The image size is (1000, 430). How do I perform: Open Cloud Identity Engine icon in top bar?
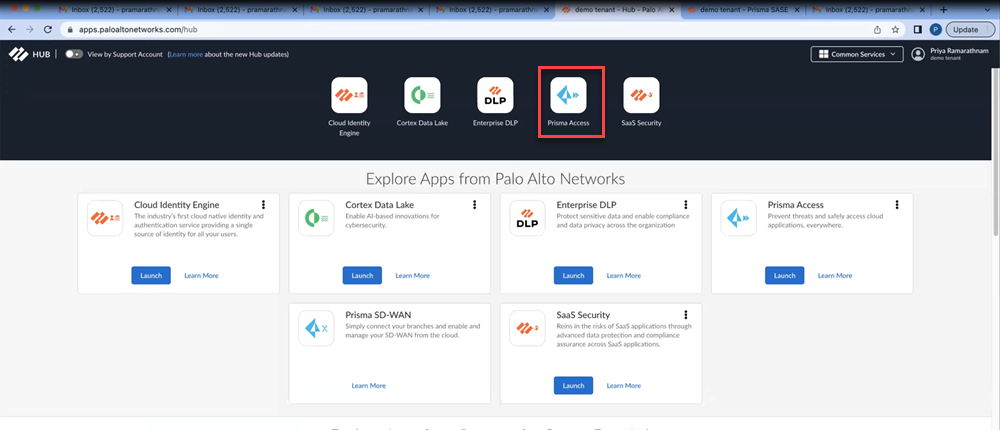pyautogui.click(x=349, y=95)
